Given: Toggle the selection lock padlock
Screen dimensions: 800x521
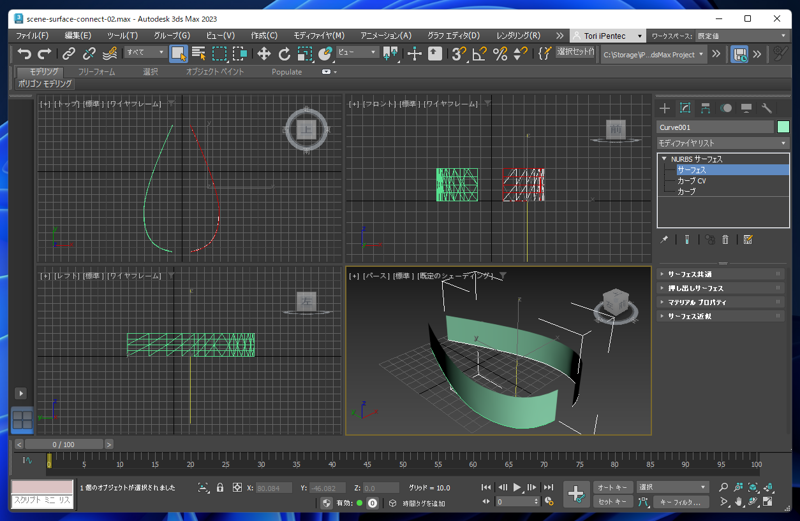Looking at the screenshot, I should (220, 488).
